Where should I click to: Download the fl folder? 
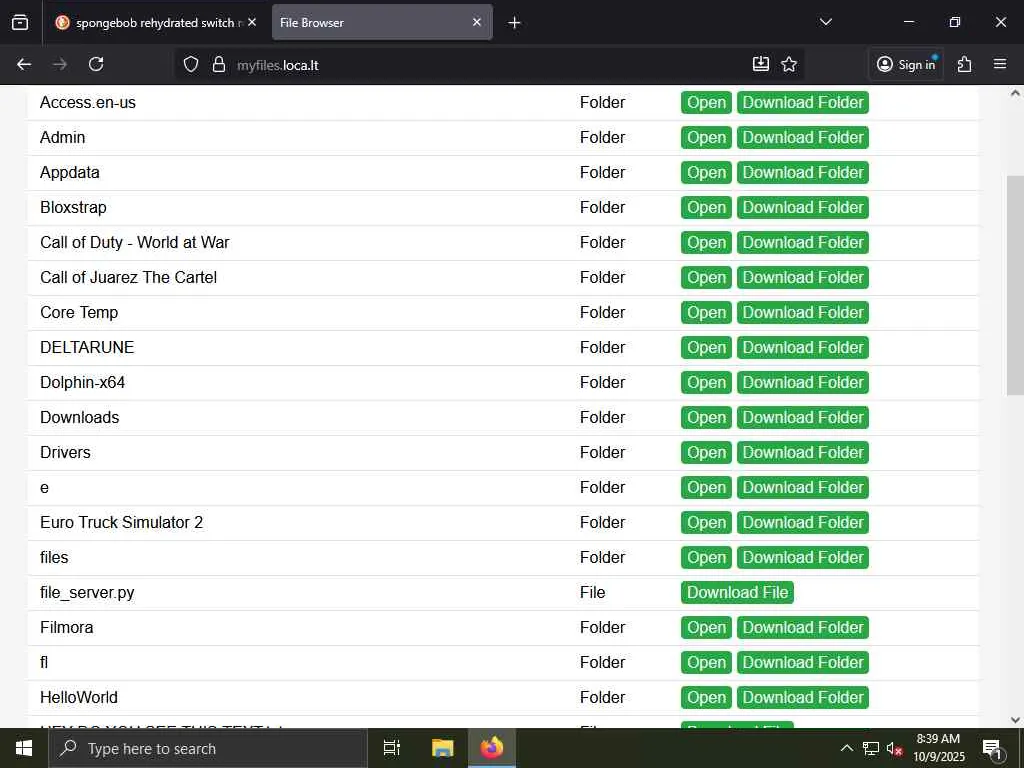(x=803, y=663)
